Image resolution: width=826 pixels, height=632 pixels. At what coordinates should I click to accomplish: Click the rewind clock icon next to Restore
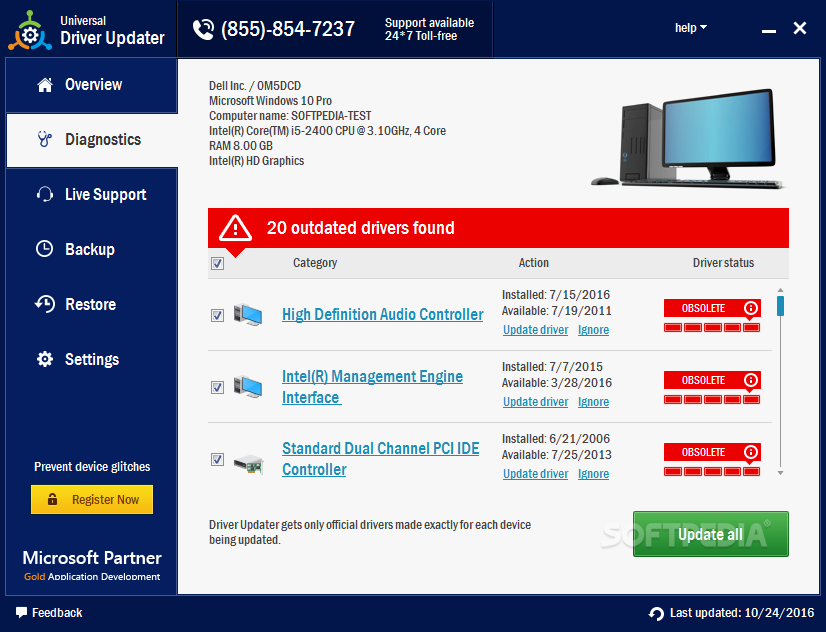(x=45, y=304)
